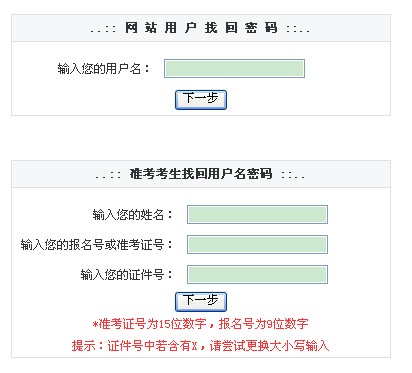Screen dimensions: 412x373
Task: Click the 输入您的姓名 label text
Action: coord(133,215)
